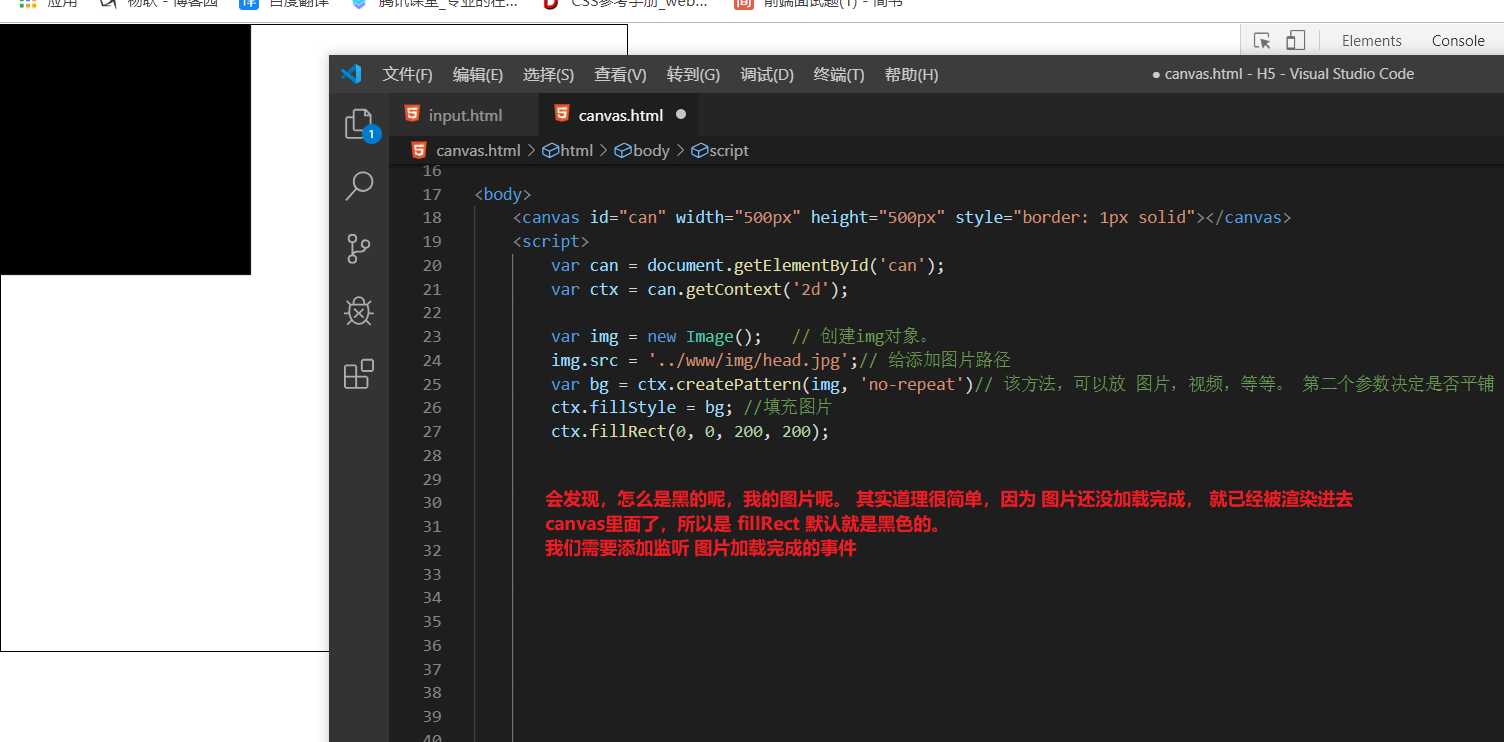The height and width of the screenshot is (742, 1504).
Task: Open the 帮助(H) menu
Action: (x=911, y=75)
